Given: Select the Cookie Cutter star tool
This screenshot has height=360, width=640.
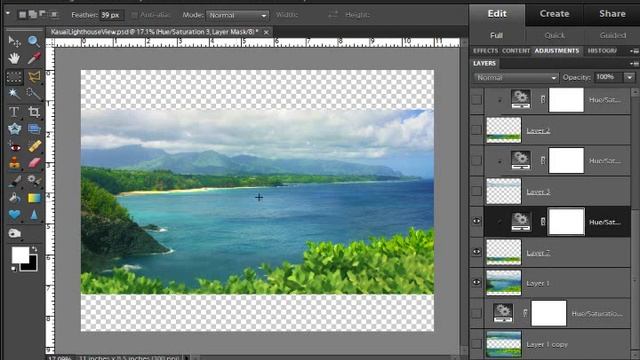Looking at the screenshot, I should 14,129.
